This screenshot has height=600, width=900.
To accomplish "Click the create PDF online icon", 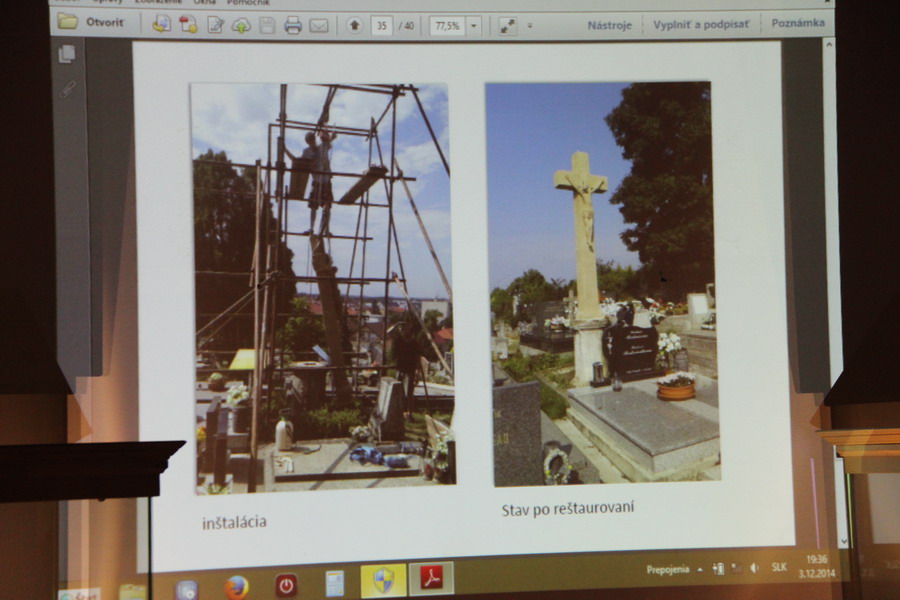I will [162, 24].
